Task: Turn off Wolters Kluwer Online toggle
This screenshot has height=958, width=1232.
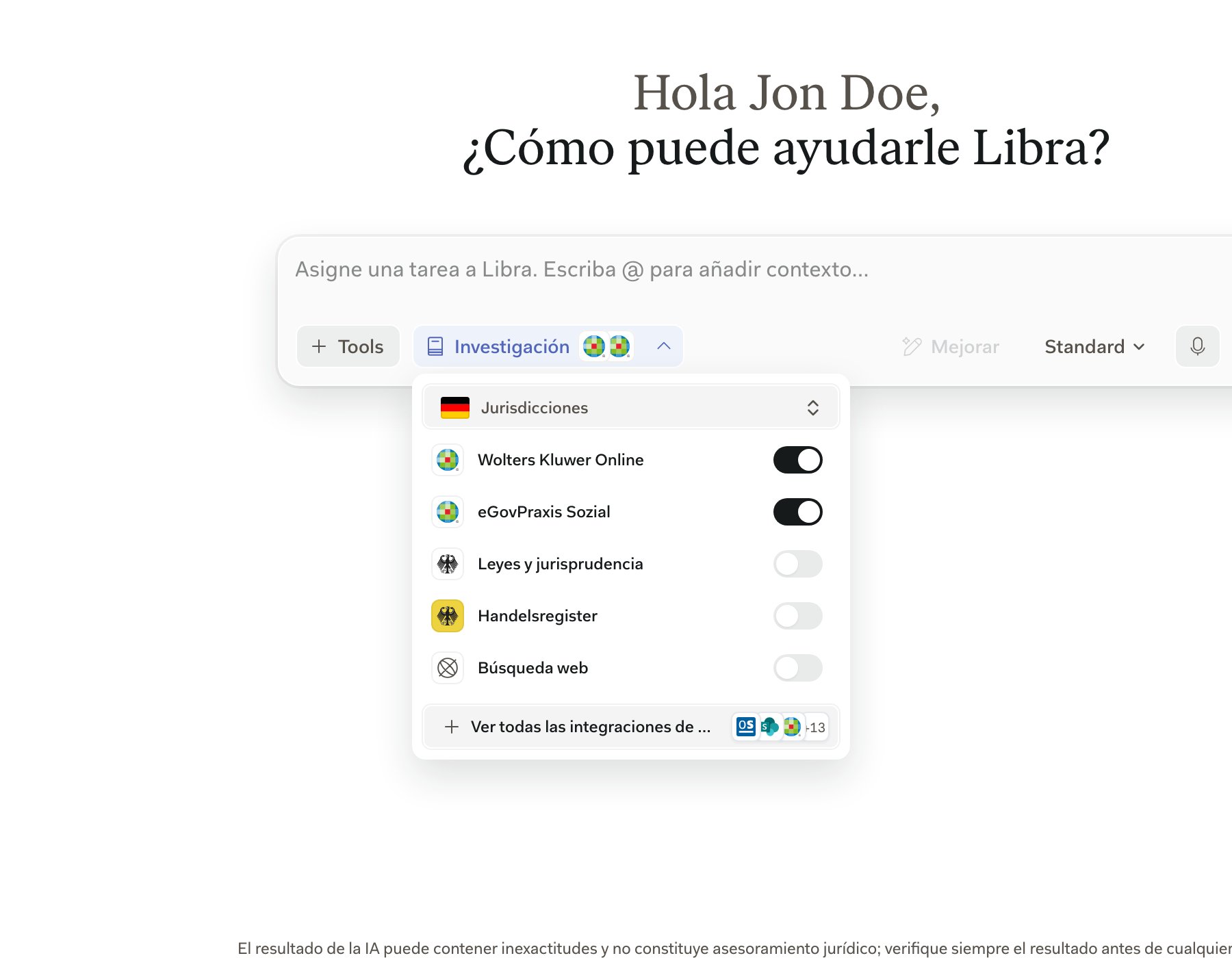Action: point(797,460)
